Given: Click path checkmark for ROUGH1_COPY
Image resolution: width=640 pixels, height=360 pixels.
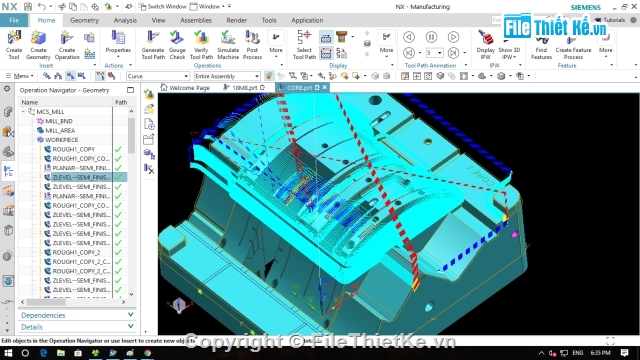Looking at the screenshot, I should coord(118,149).
